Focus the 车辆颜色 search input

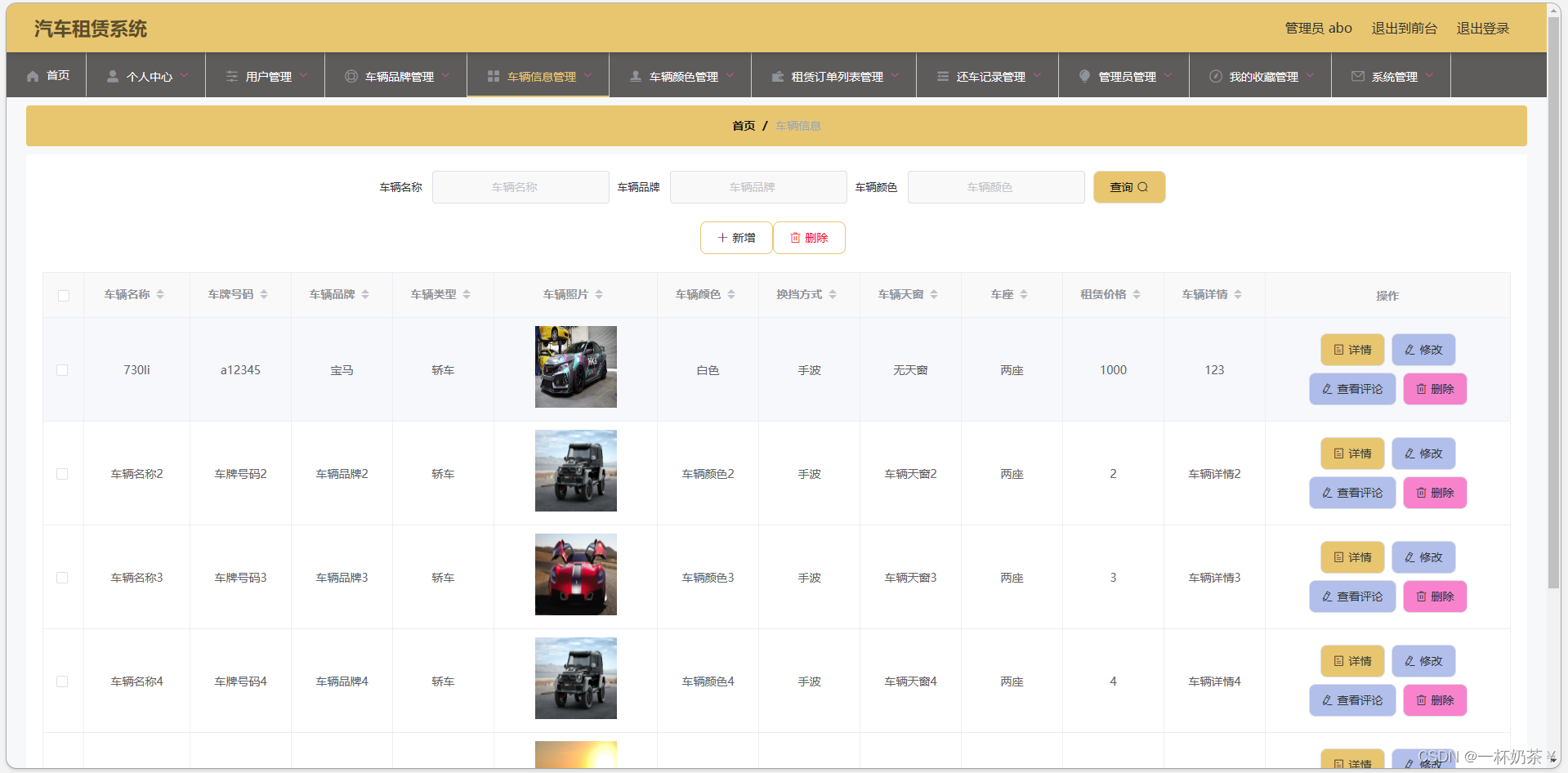(996, 187)
